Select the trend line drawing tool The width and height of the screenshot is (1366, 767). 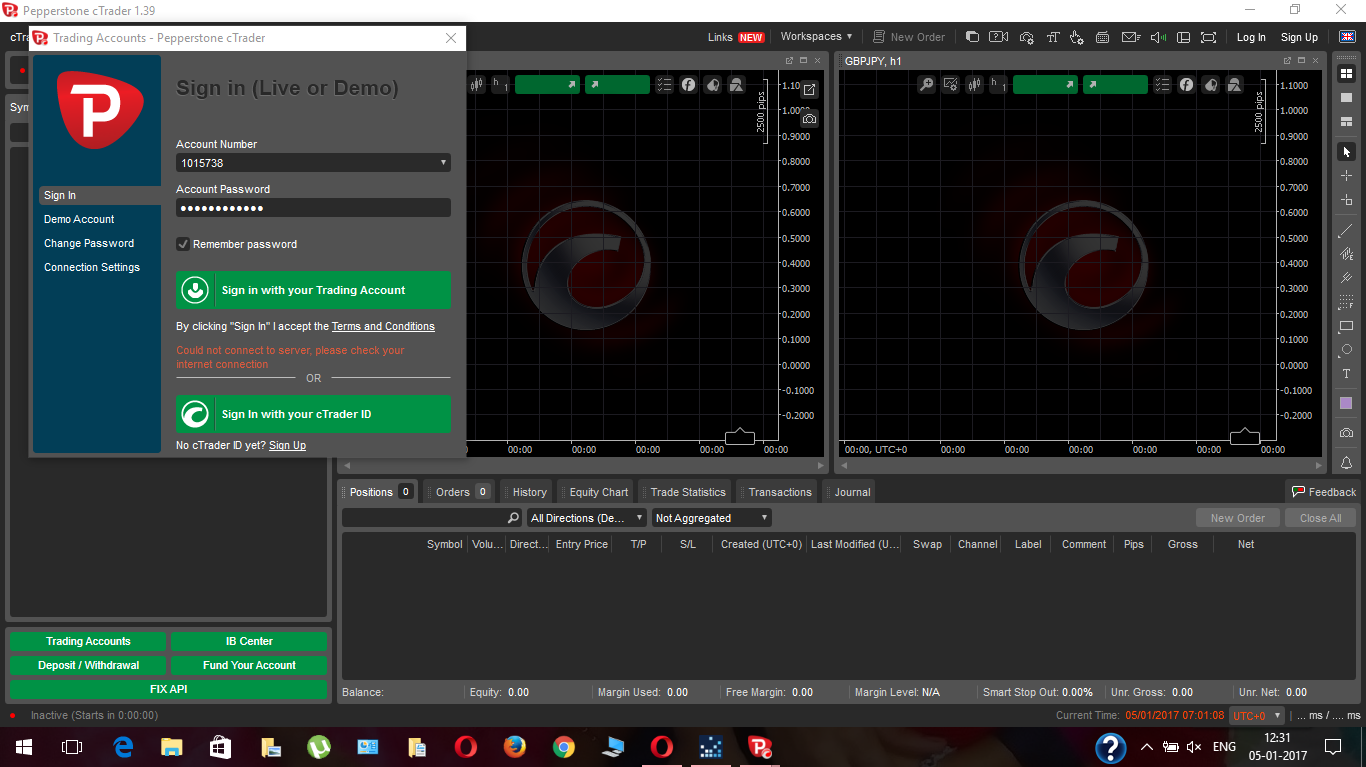(1346, 230)
